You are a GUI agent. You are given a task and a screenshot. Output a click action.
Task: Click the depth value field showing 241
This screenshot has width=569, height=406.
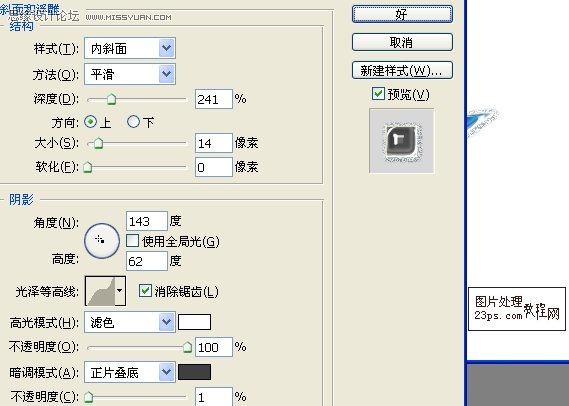click(x=214, y=99)
